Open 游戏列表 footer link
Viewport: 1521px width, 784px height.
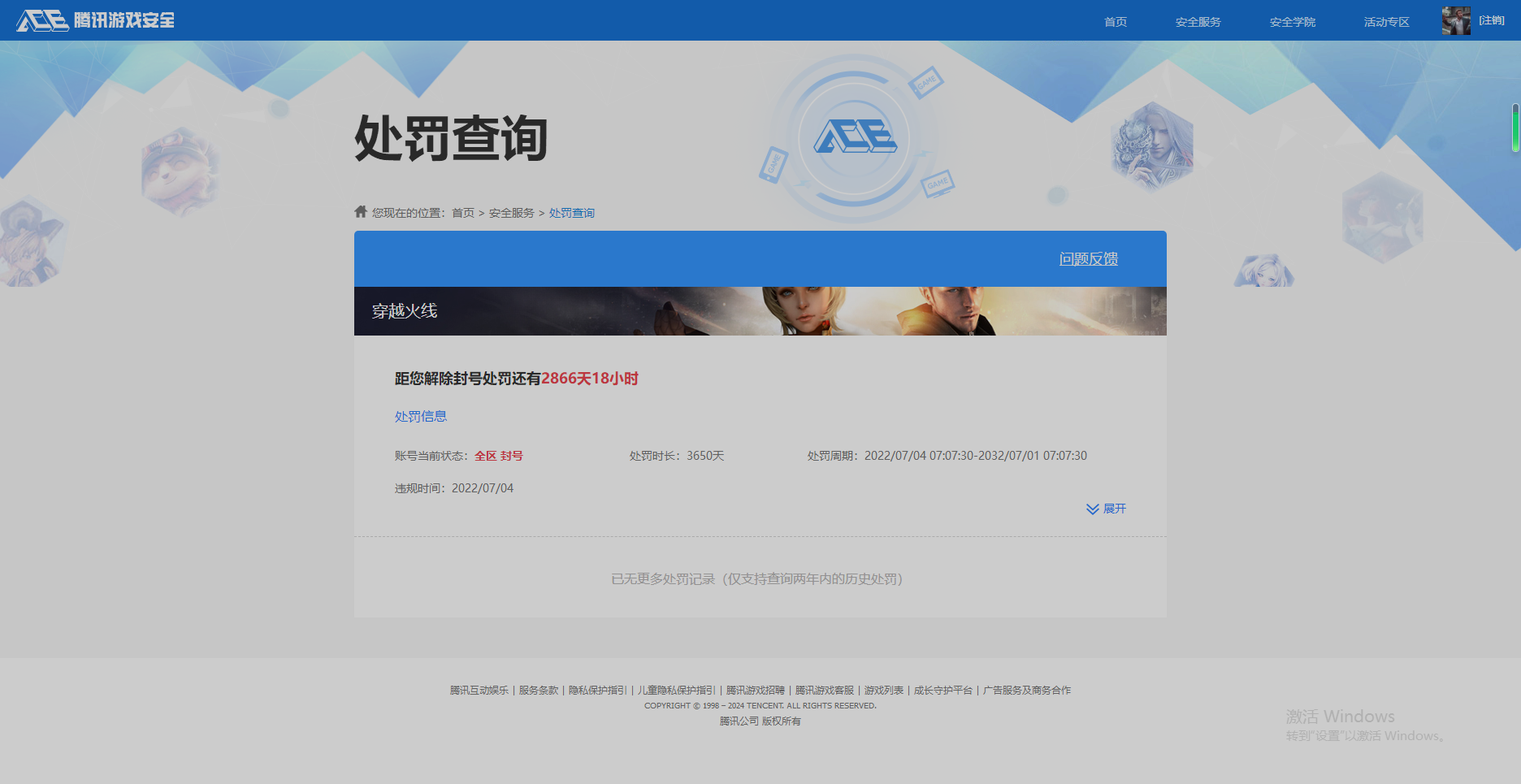(x=884, y=690)
